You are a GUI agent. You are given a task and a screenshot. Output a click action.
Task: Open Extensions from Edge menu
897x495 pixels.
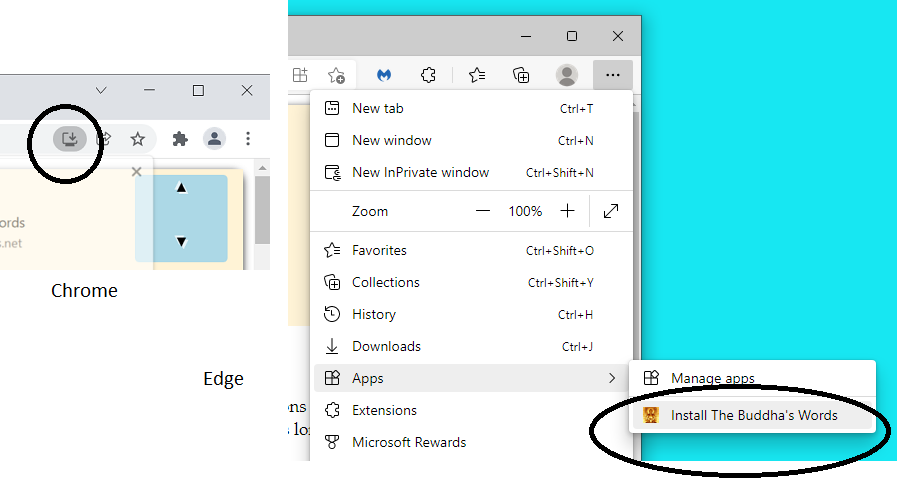pos(471,410)
